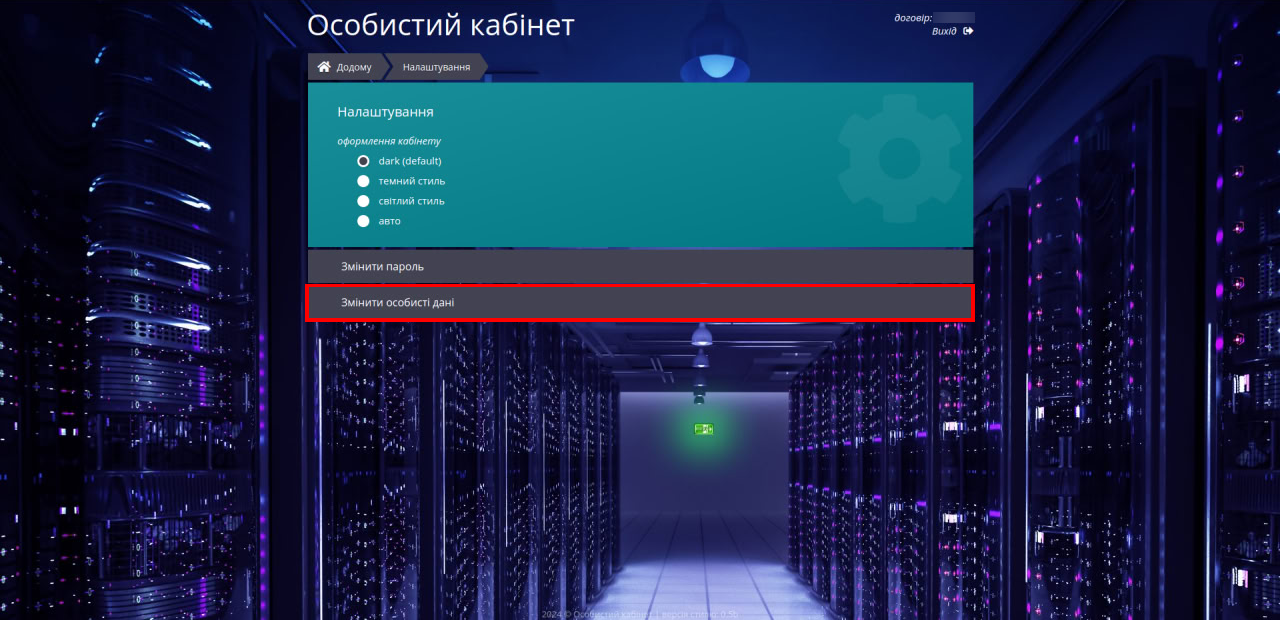1280x620 pixels.
Task: Enable the світлий стиль radio button
Action: (x=364, y=201)
